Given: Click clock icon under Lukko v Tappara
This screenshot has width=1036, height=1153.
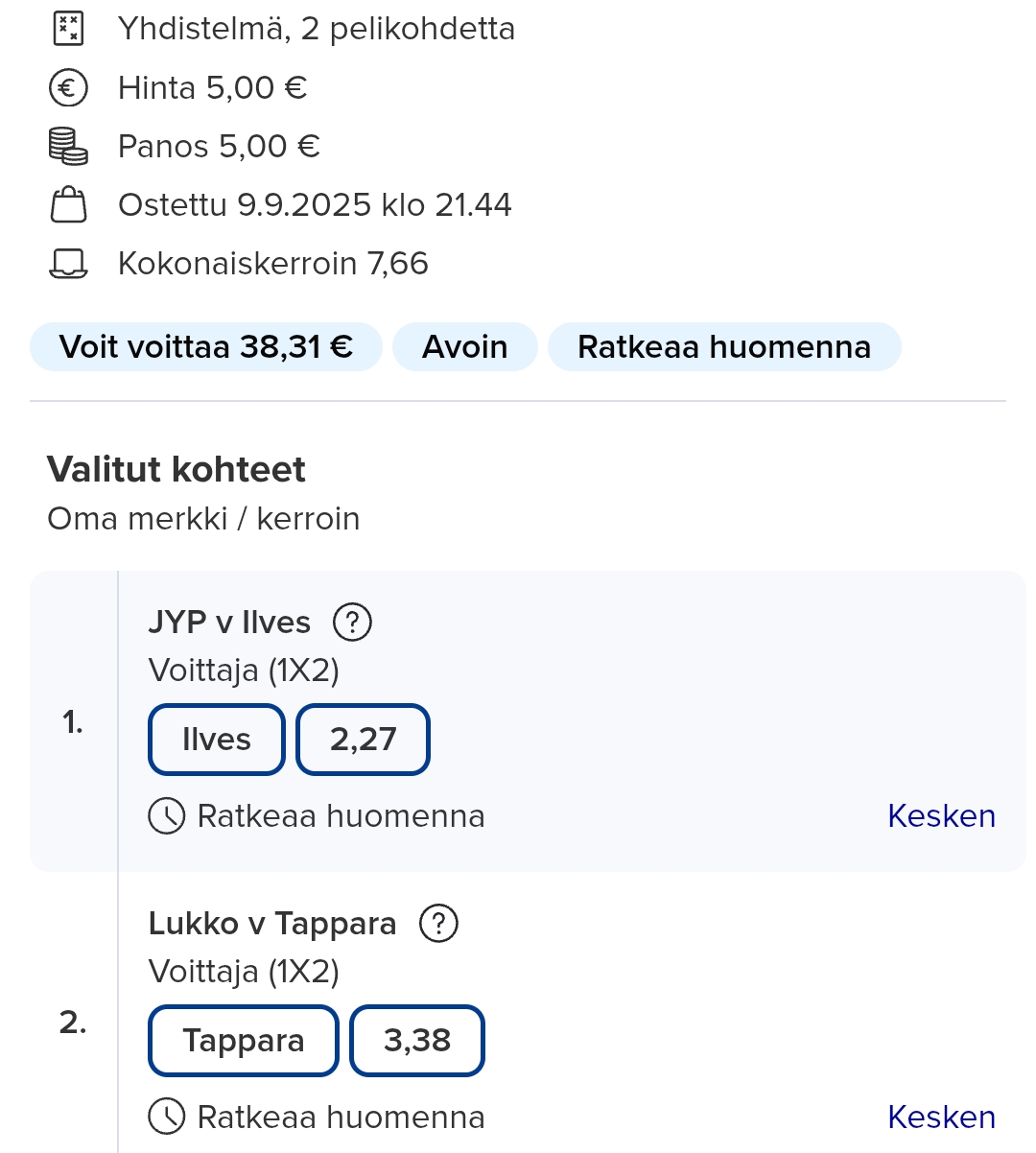Looking at the screenshot, I should point(167,1118).
